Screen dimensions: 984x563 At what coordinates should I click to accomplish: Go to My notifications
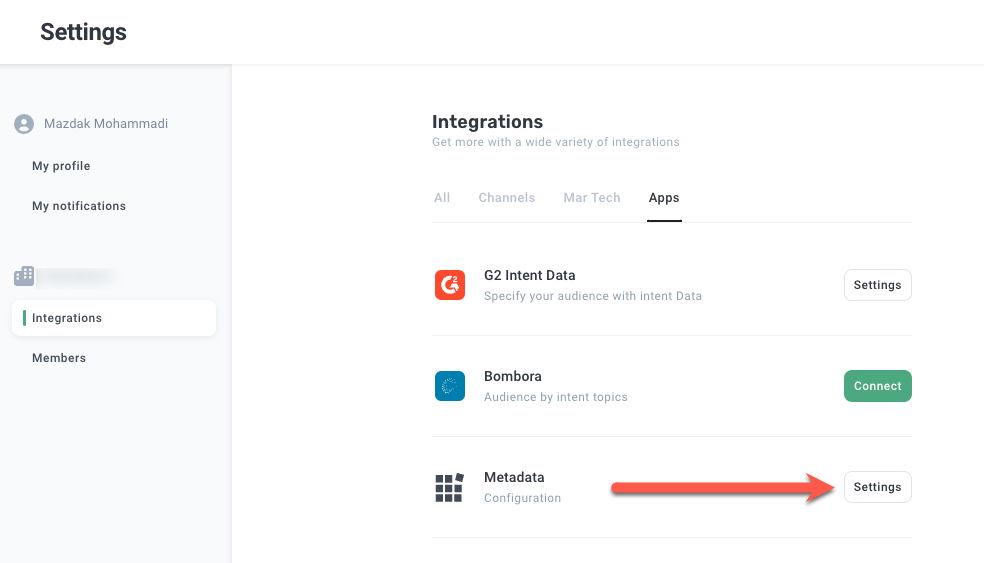click(79, 206)
